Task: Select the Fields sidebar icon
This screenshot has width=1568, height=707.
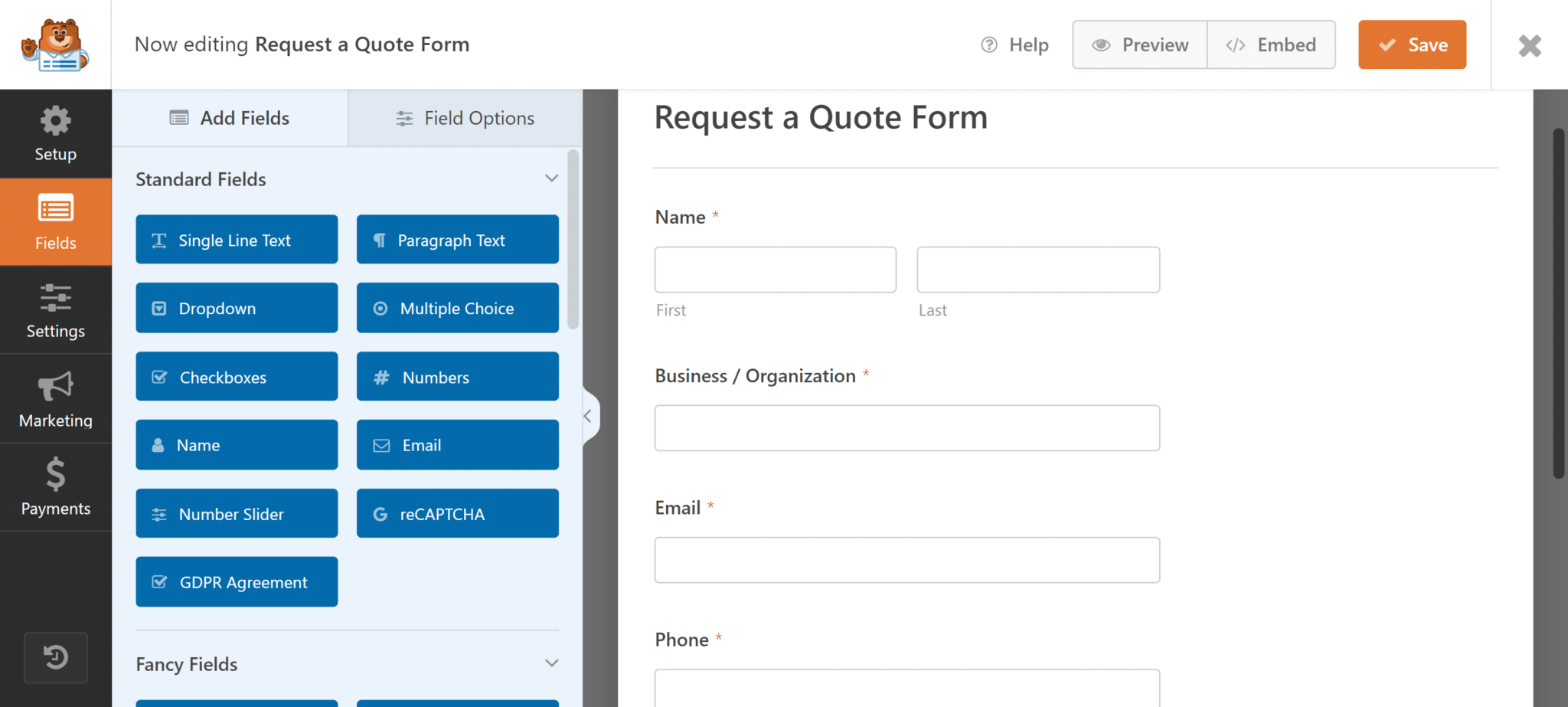Action: (x=56, y=222)
